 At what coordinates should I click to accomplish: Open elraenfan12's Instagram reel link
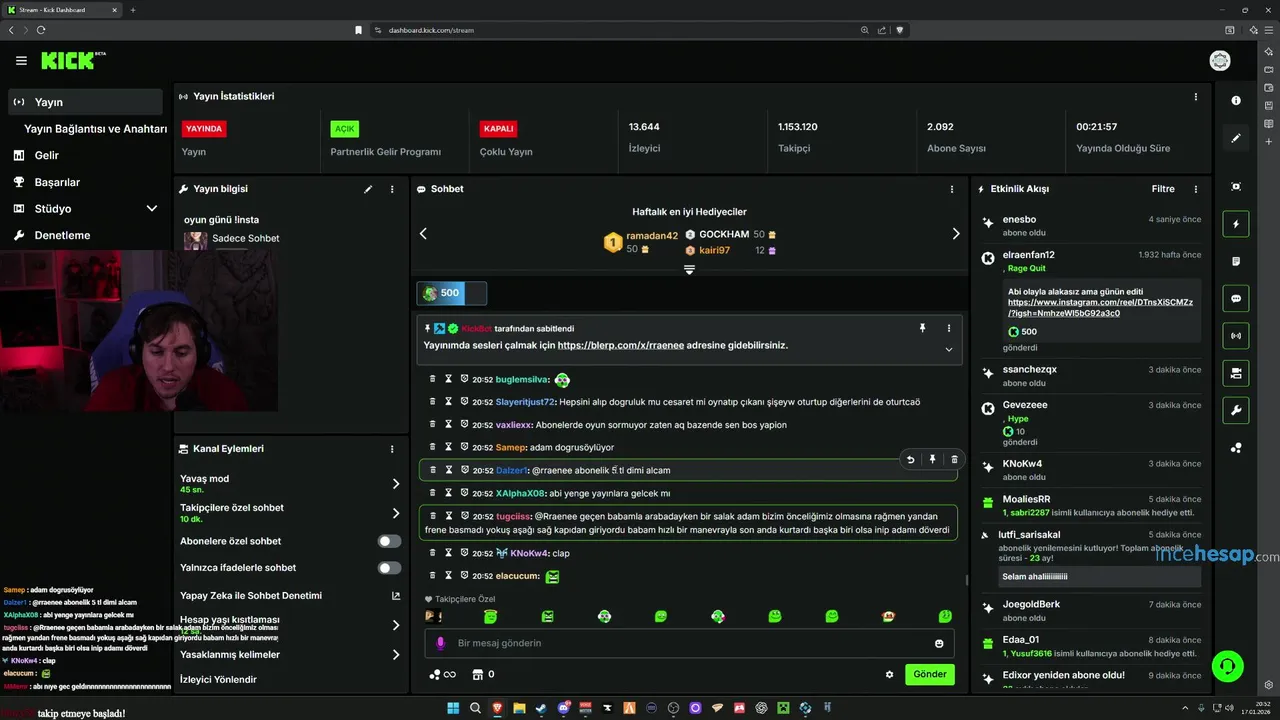(x=1100, y=308)
